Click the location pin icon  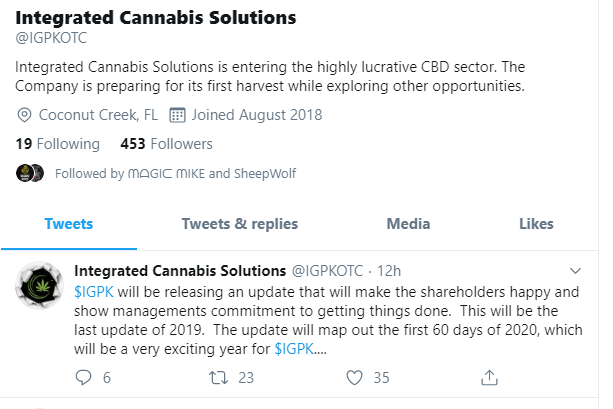coord(25,115)
